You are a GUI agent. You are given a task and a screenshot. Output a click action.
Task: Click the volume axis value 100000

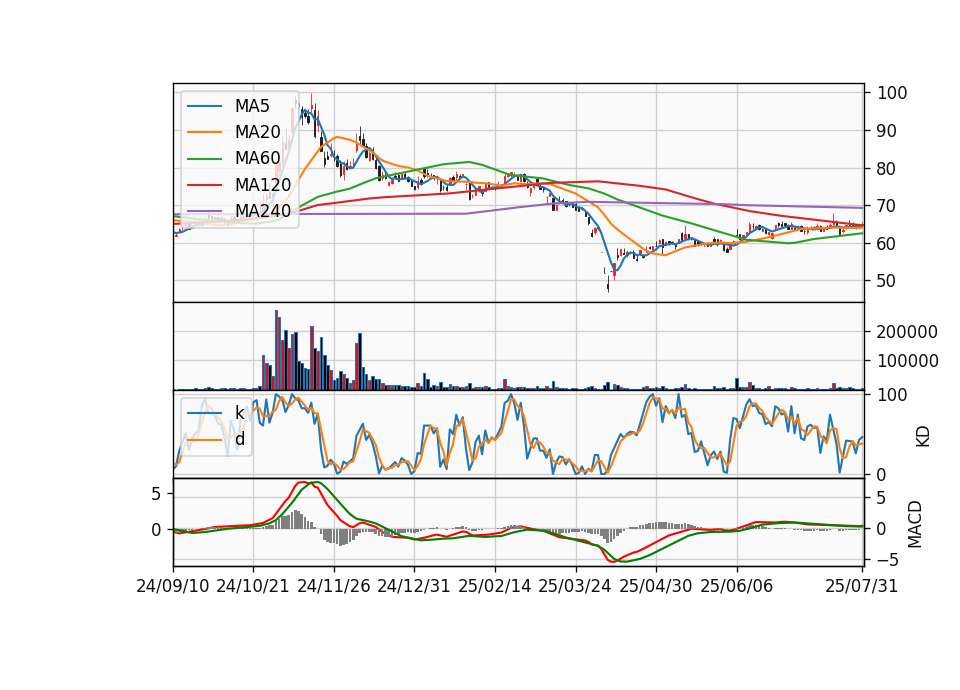coord(907,361)
